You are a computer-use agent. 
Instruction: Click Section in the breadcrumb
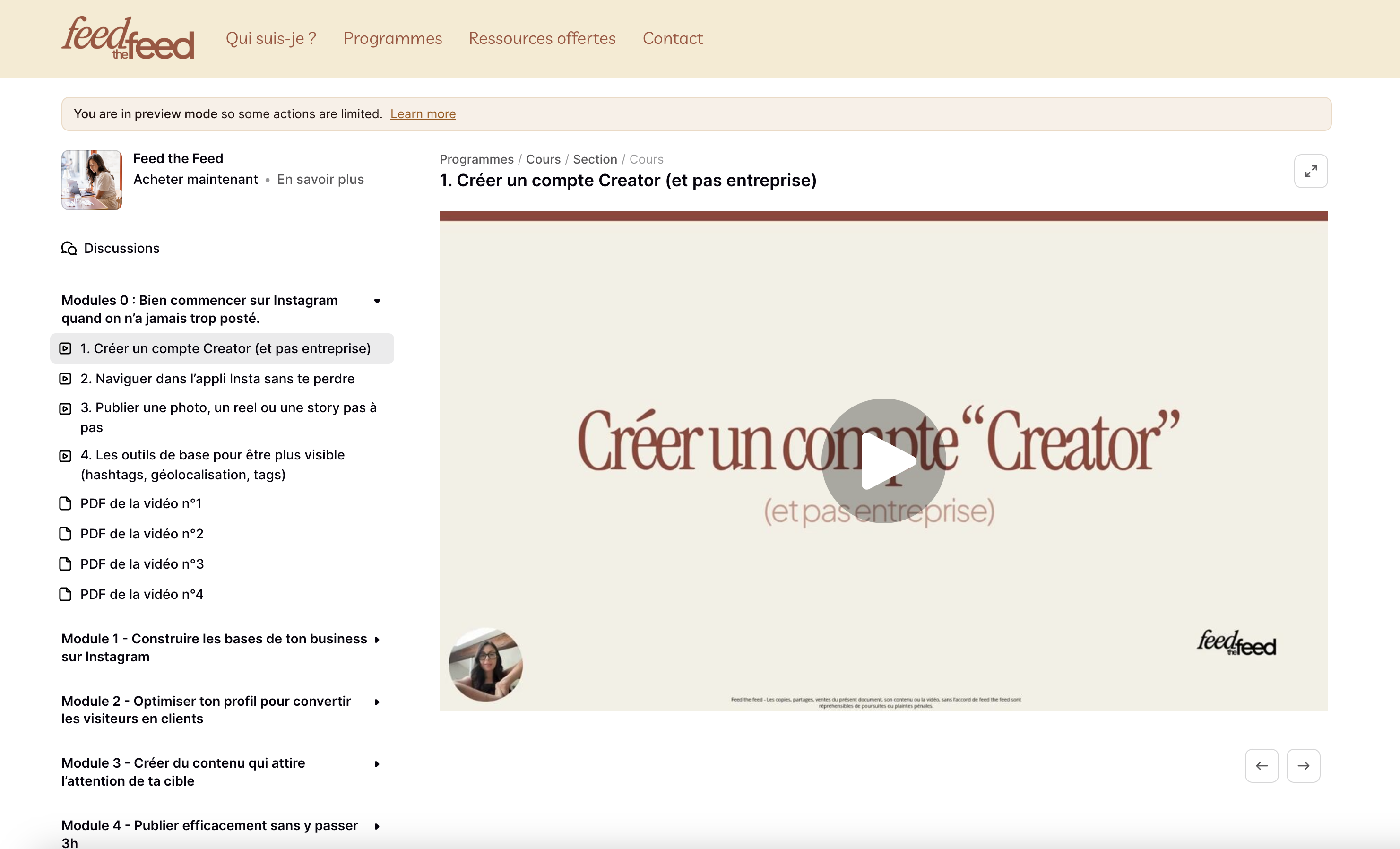(x=594, y=159)
